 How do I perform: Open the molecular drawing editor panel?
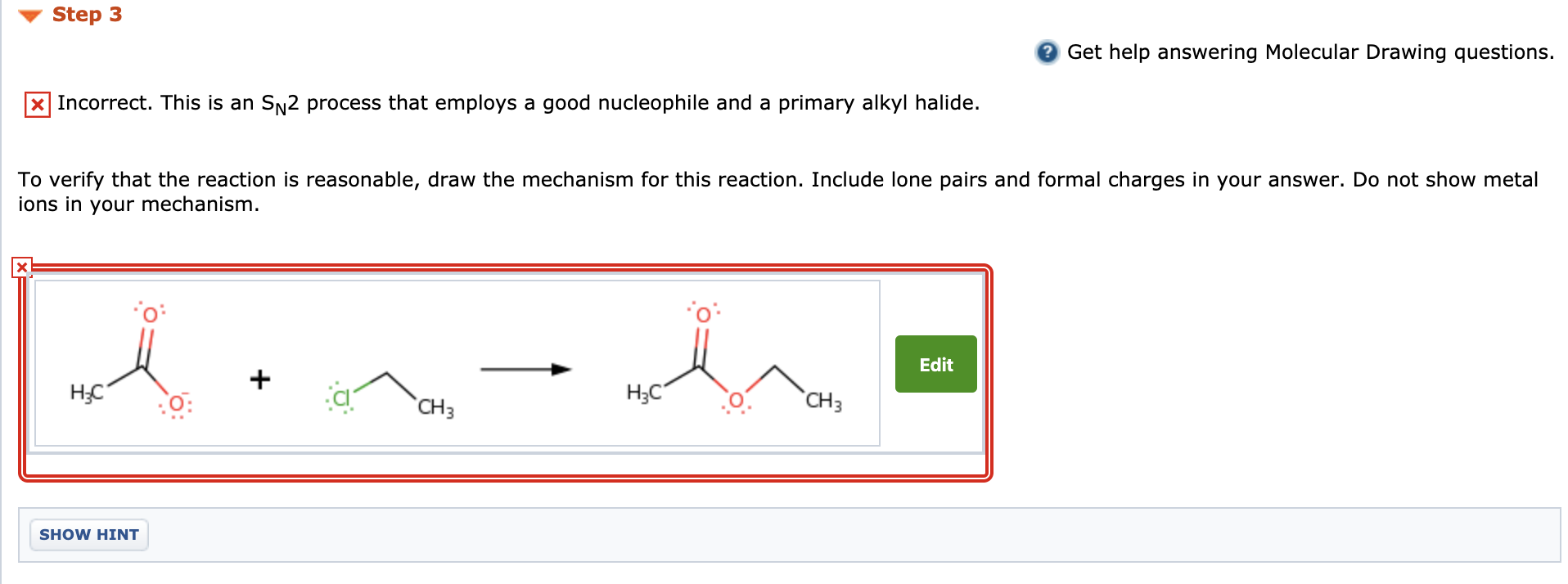tap(935, 365)
